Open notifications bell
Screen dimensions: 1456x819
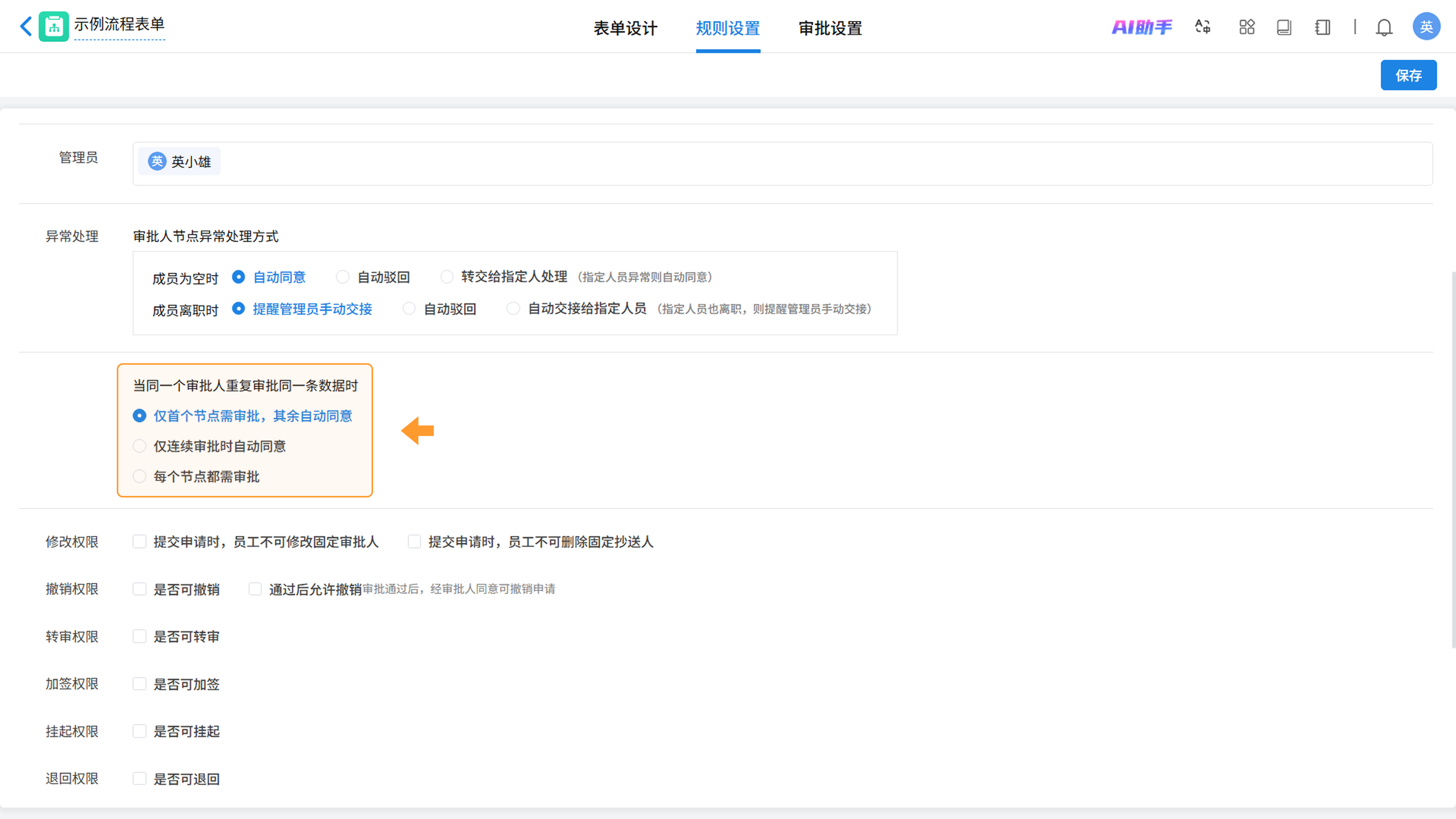point(1384,27)
